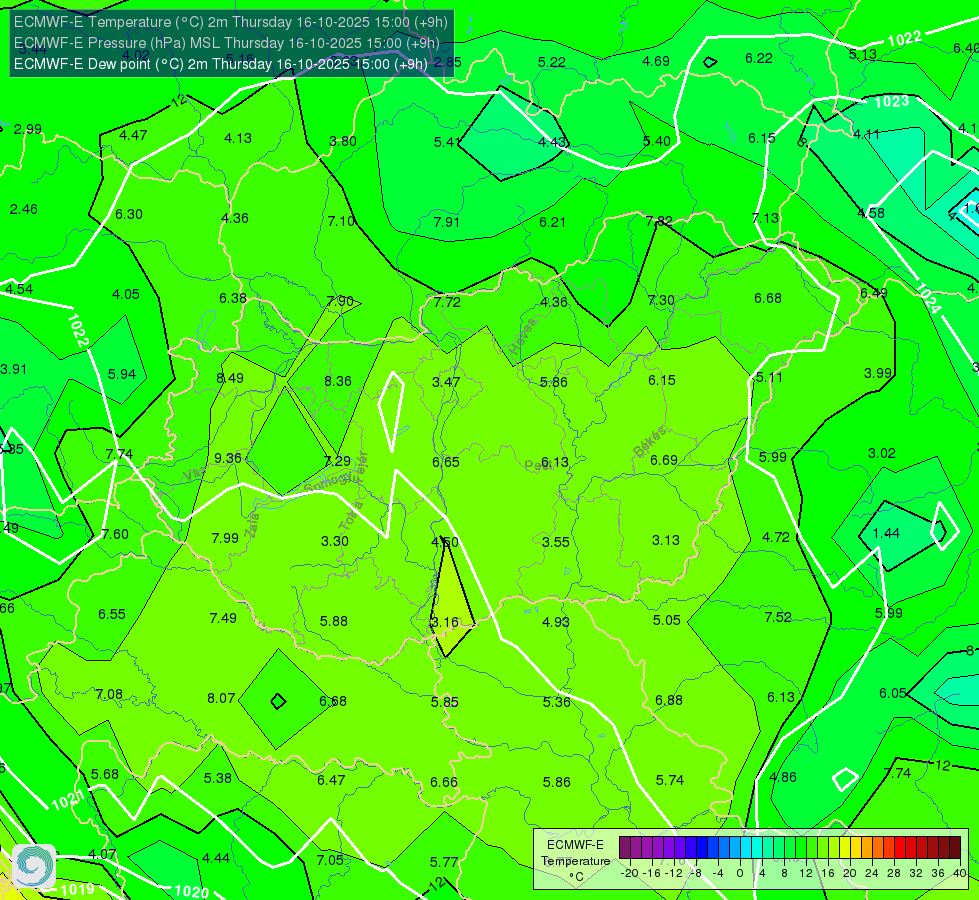Click the dew point value 4.86
Viewport: 979px width, 900px height.
[783, 777]
